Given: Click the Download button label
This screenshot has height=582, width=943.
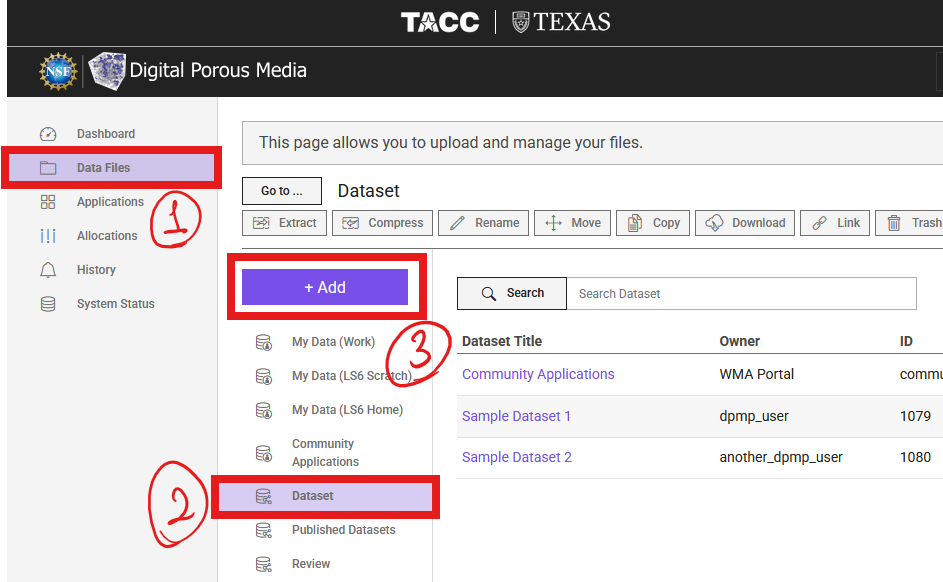Looking at the screenshot, I should 758,222.
